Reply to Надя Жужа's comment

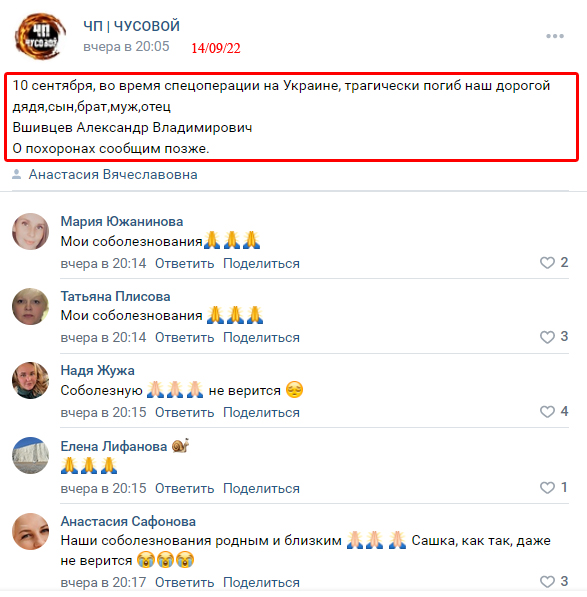pos(185,412)
